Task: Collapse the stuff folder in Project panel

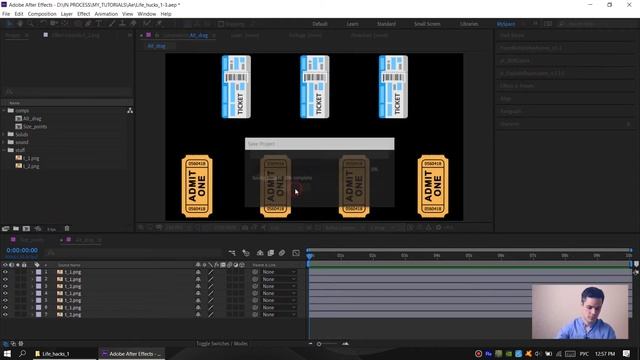Action: [x=4, y=150]
